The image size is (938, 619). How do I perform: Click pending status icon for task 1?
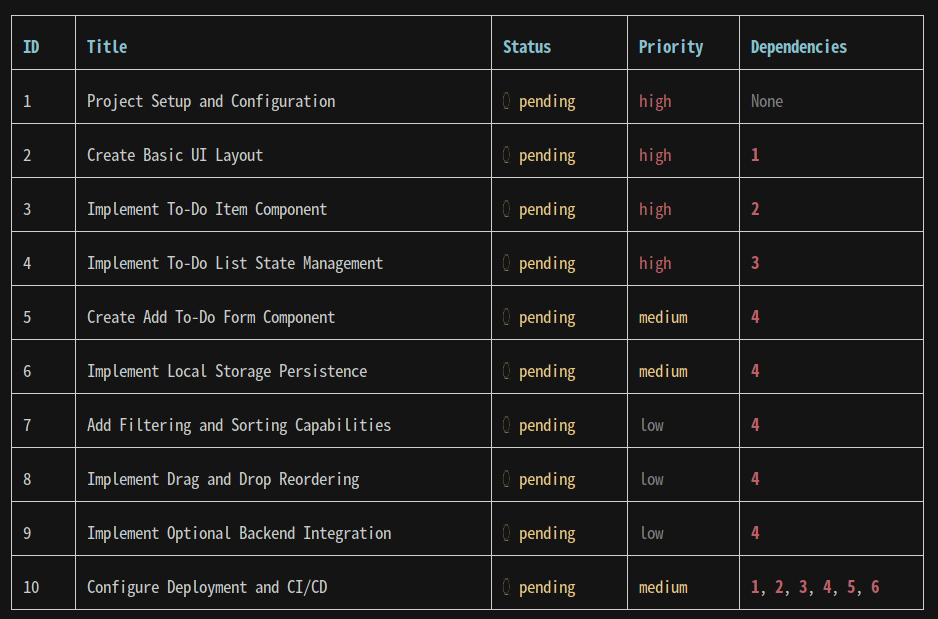[507, 101]
